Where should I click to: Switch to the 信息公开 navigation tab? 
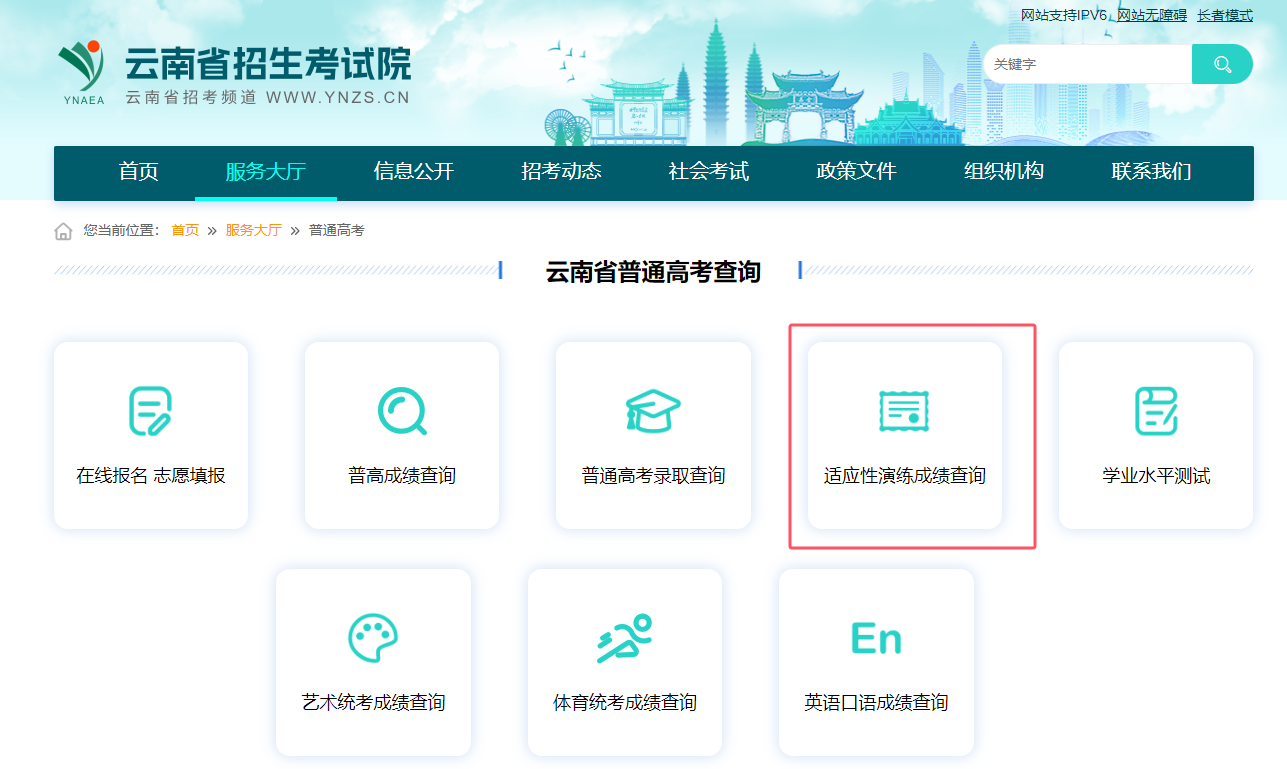(x=414, y=172)
